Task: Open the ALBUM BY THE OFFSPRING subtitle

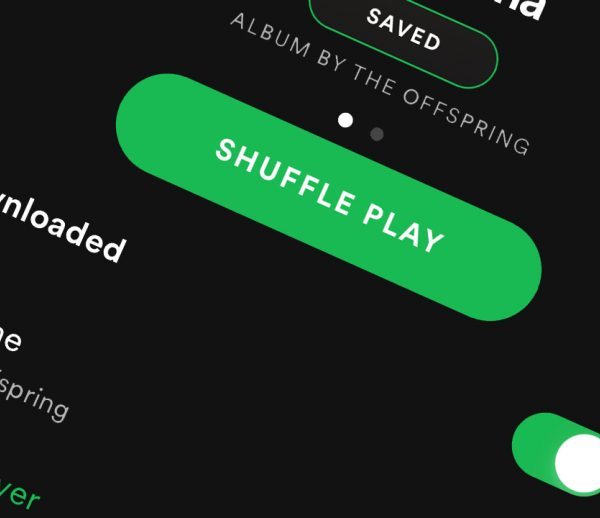Action: pyautogui.click(x=380, y=84)
